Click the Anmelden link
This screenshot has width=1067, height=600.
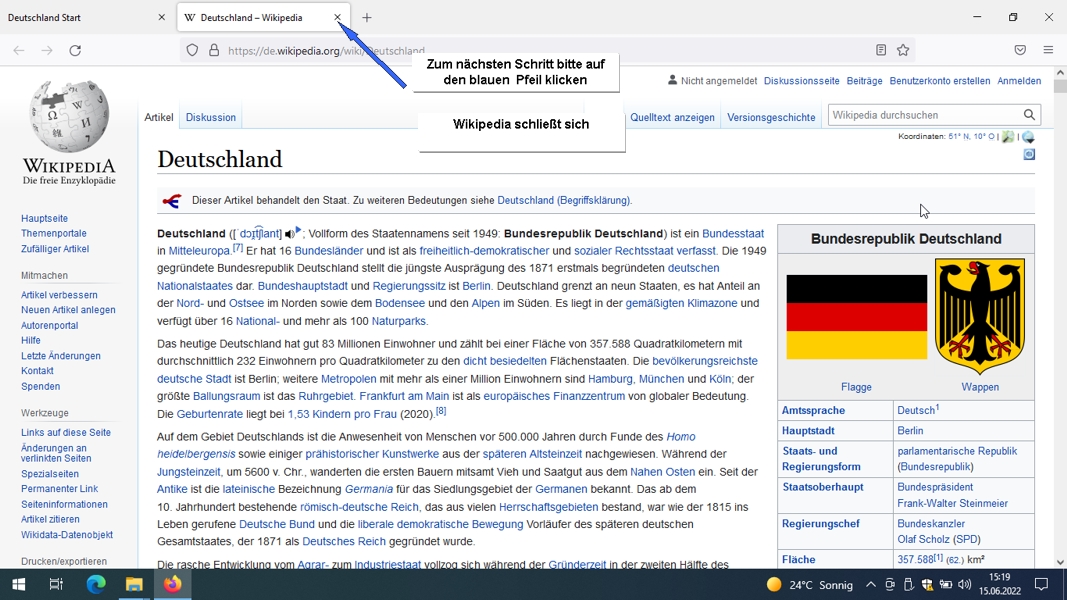pyautogui.click(x=1019, y=81)
